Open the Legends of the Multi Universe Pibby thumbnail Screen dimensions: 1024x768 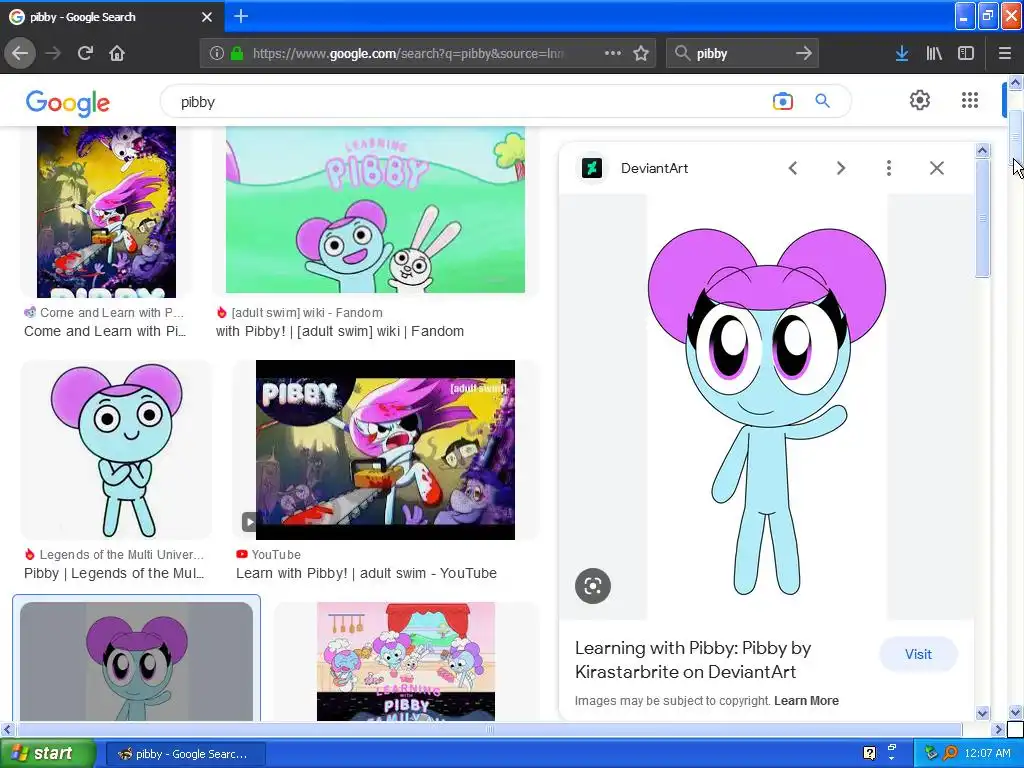[x=116, y=449]
